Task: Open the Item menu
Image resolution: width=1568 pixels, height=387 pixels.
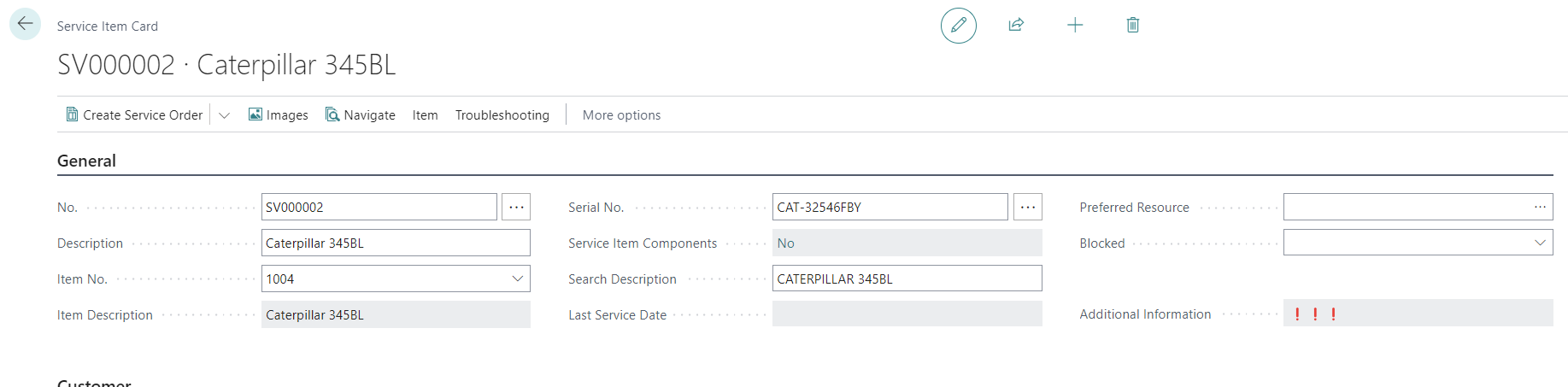Action: pos(425,115)
